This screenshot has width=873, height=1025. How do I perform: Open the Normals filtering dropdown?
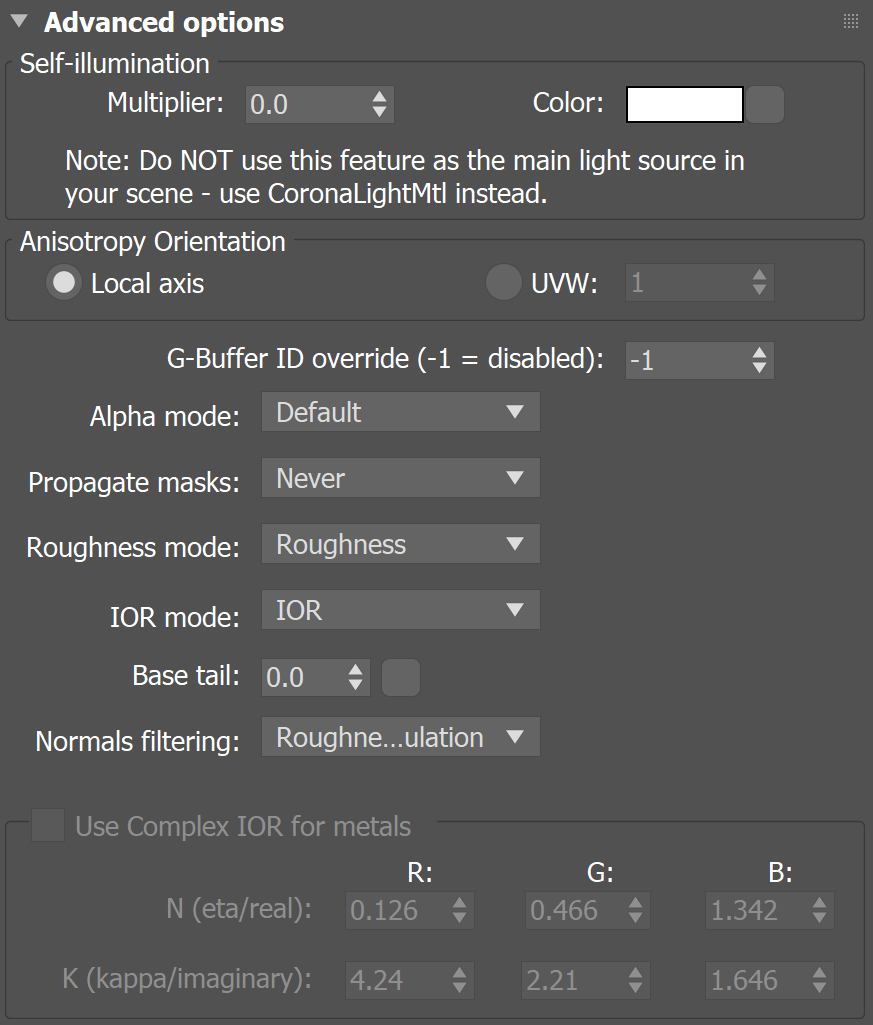pyautogui.click(x=400, y=738)
